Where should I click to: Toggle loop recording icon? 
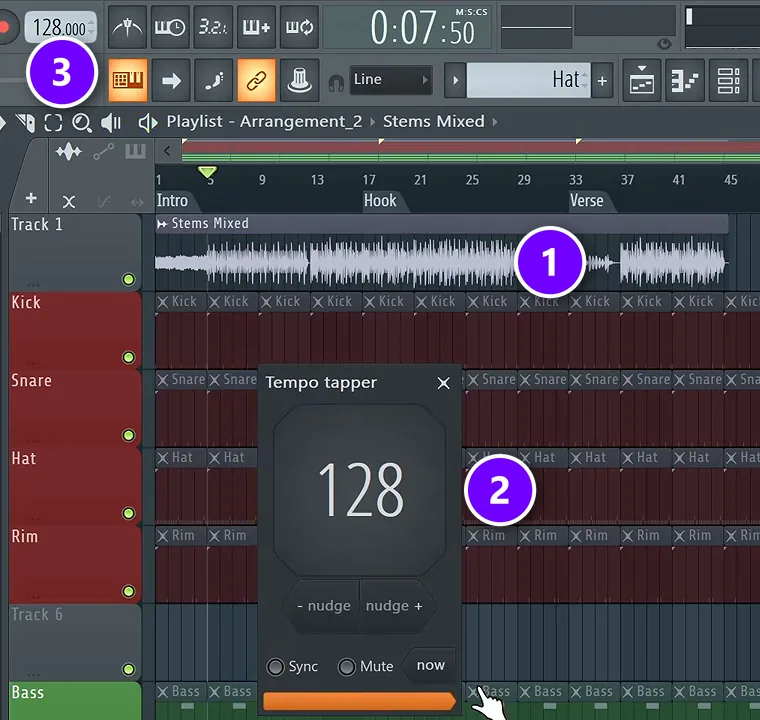pos(299,27)
